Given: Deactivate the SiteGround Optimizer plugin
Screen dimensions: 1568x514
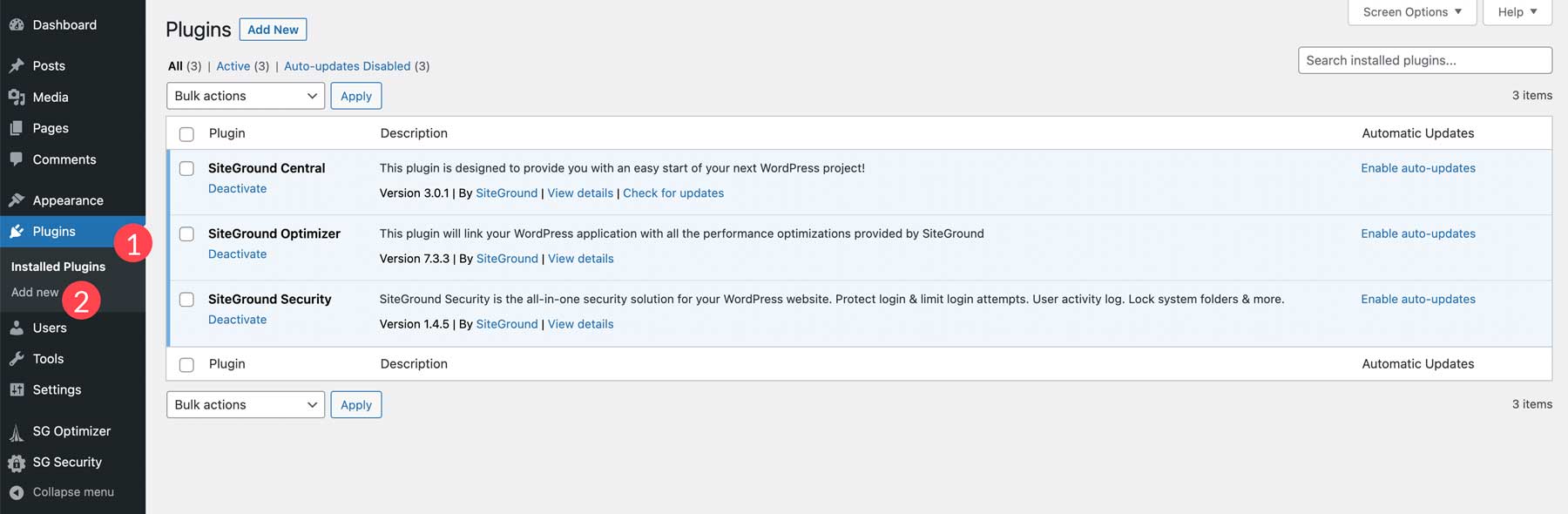Looking at the screenshot, I should pos(237,254).
